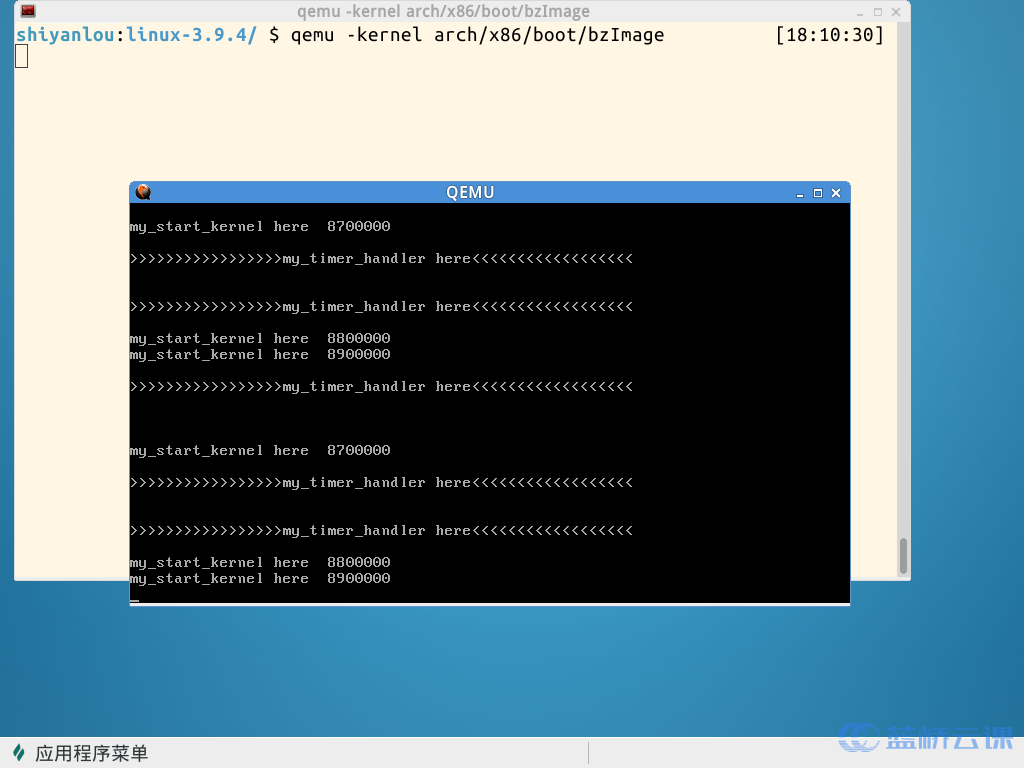Screen dimensions: 1024x768
Task: Click the taskbar separator handle
Action: [588, 753]
